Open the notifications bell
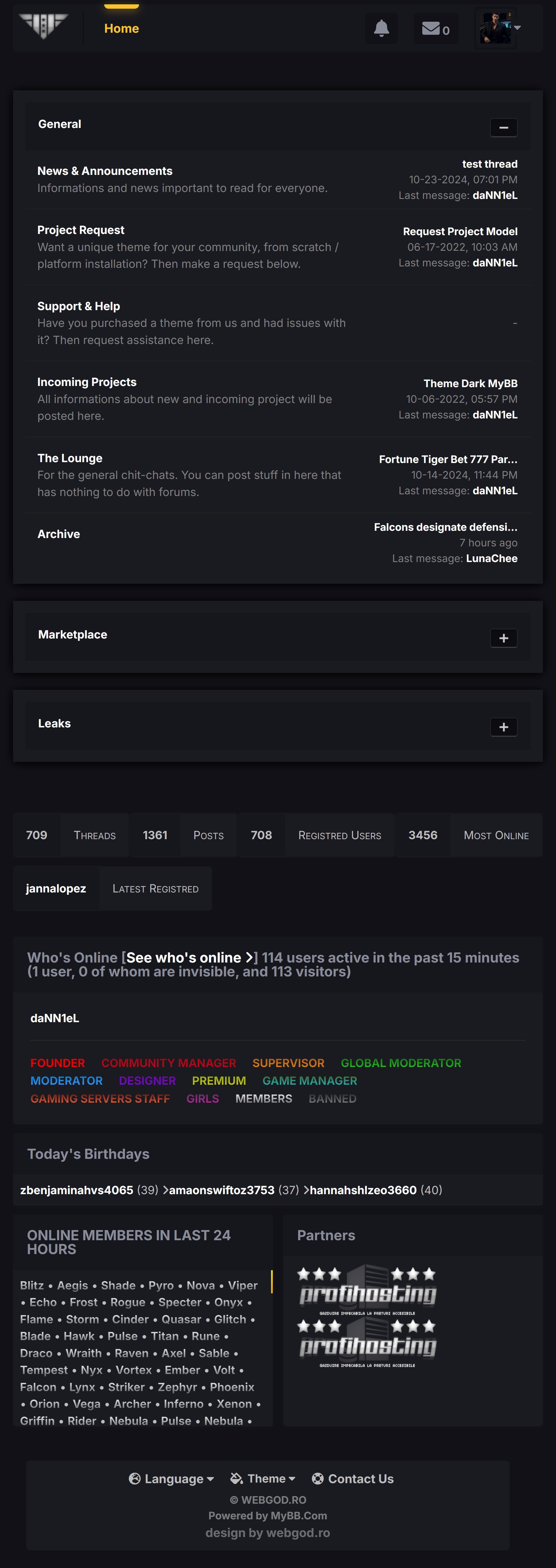 coord(381,29)
